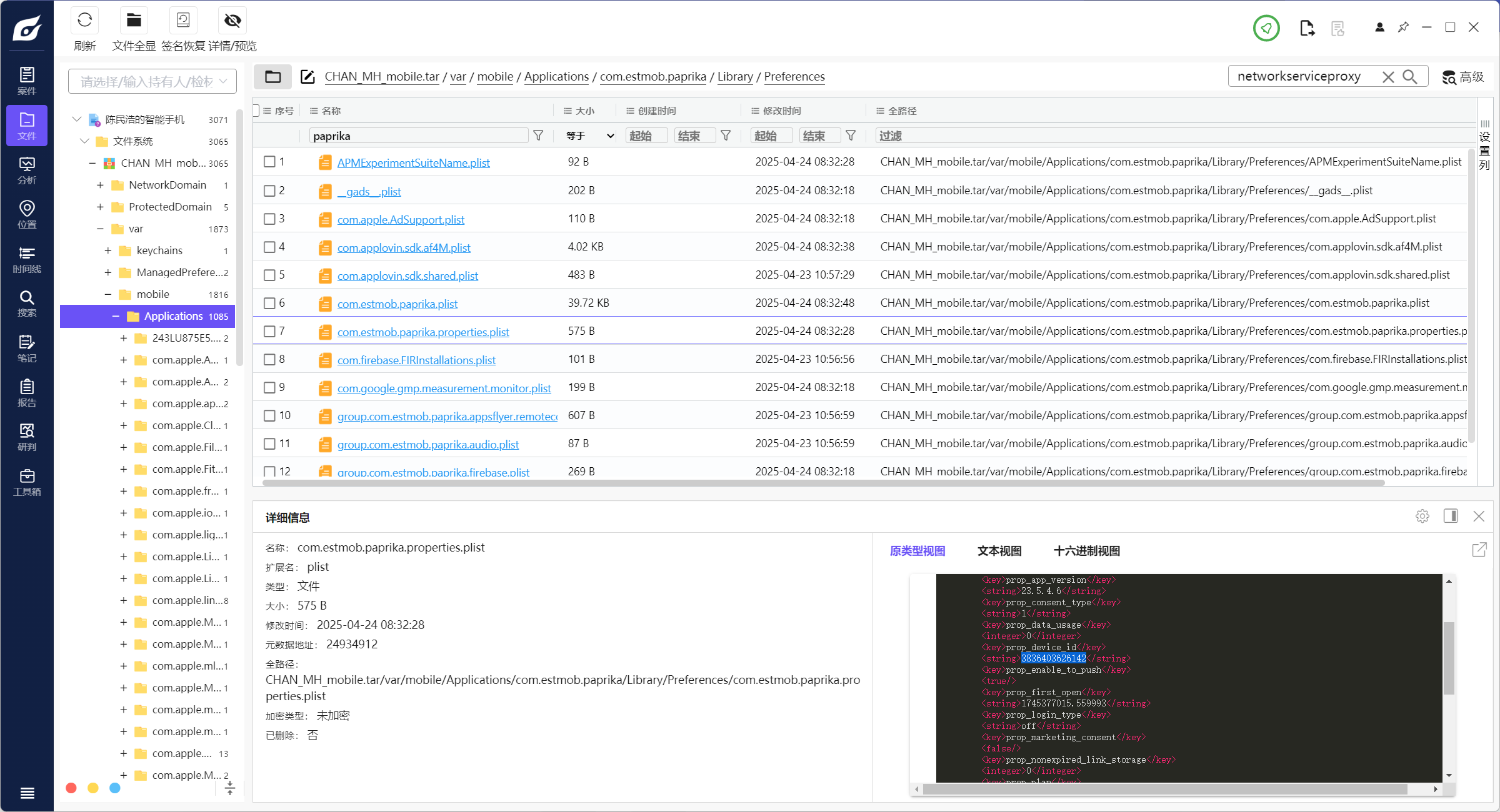The width and height of the screenshot is (1500, 812).
Task: Check the box for row 1 APMExperimentSuiteName.plist
Action: tap(269, 162)
